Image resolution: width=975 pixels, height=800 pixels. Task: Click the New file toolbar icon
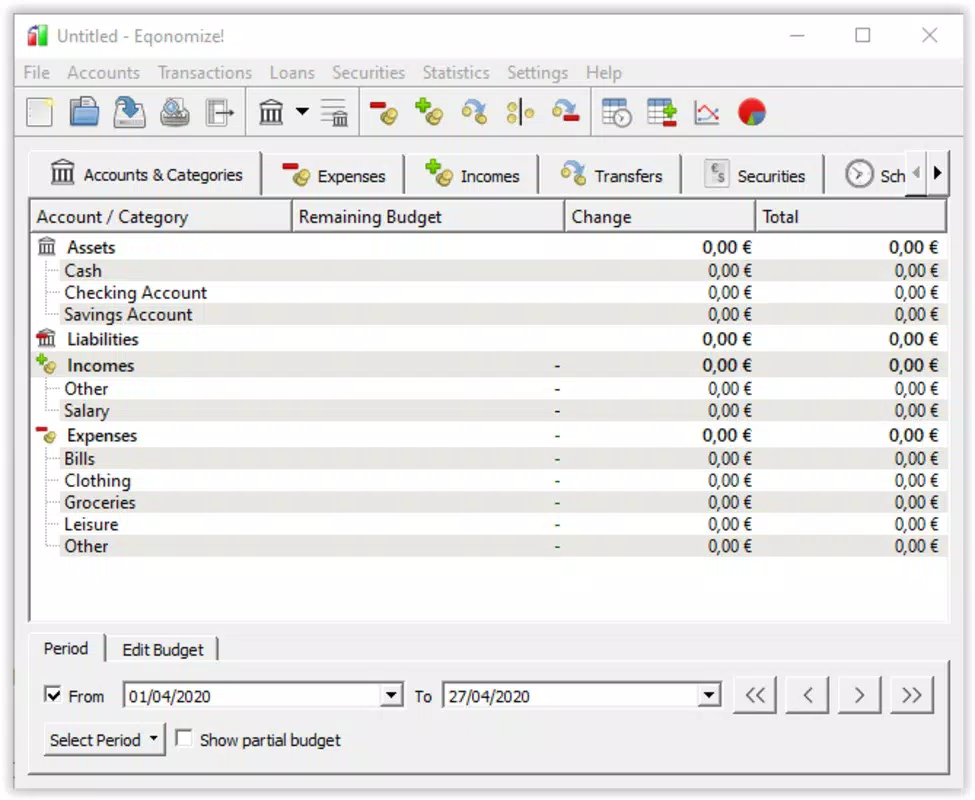click(40, 113)
